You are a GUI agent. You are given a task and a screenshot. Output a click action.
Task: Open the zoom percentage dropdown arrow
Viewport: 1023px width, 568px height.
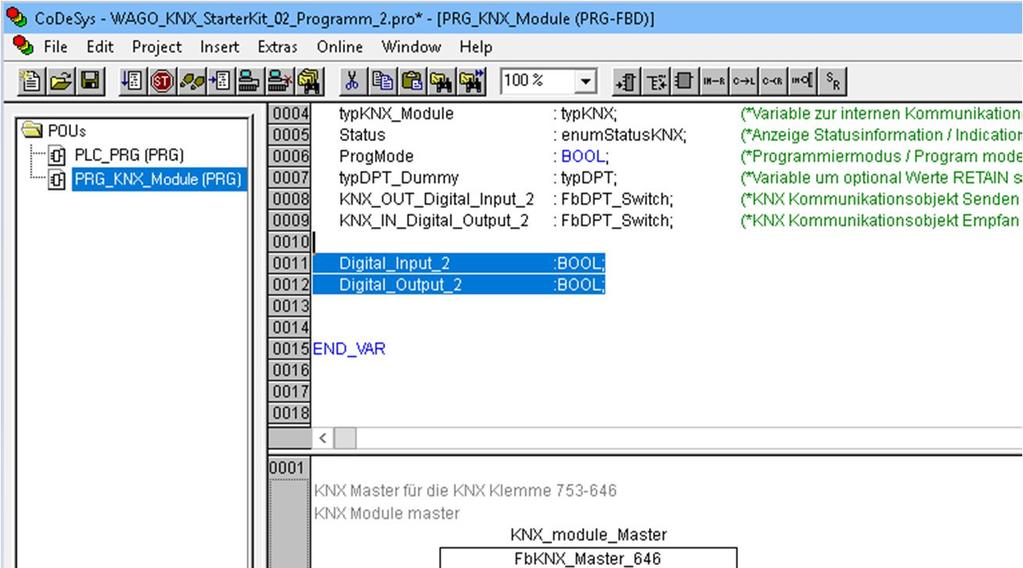click(585, 82)
